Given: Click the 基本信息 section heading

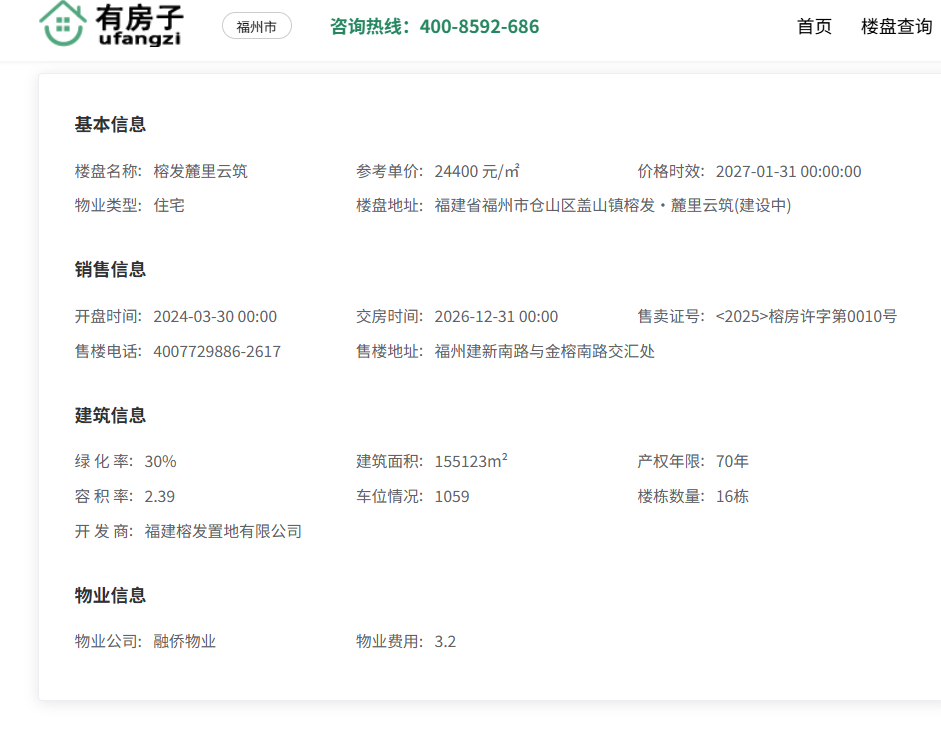Looking at the screenshot, I should 110,125.
